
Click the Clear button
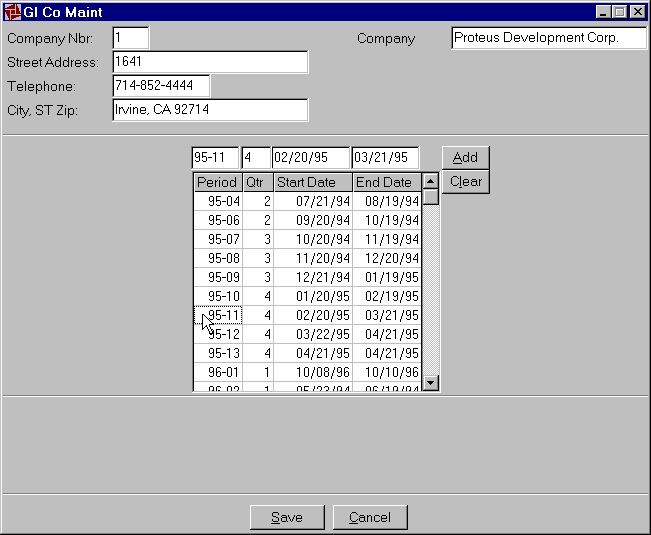click(465, 182)
